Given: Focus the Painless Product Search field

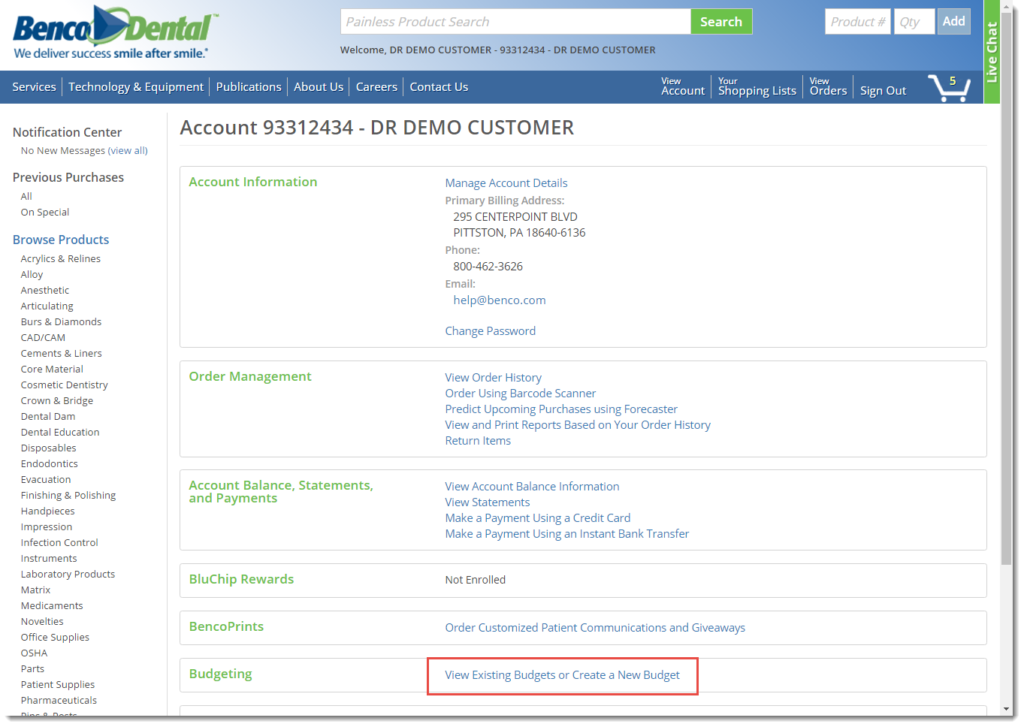Looking at the screenshot, I should 515,22.
